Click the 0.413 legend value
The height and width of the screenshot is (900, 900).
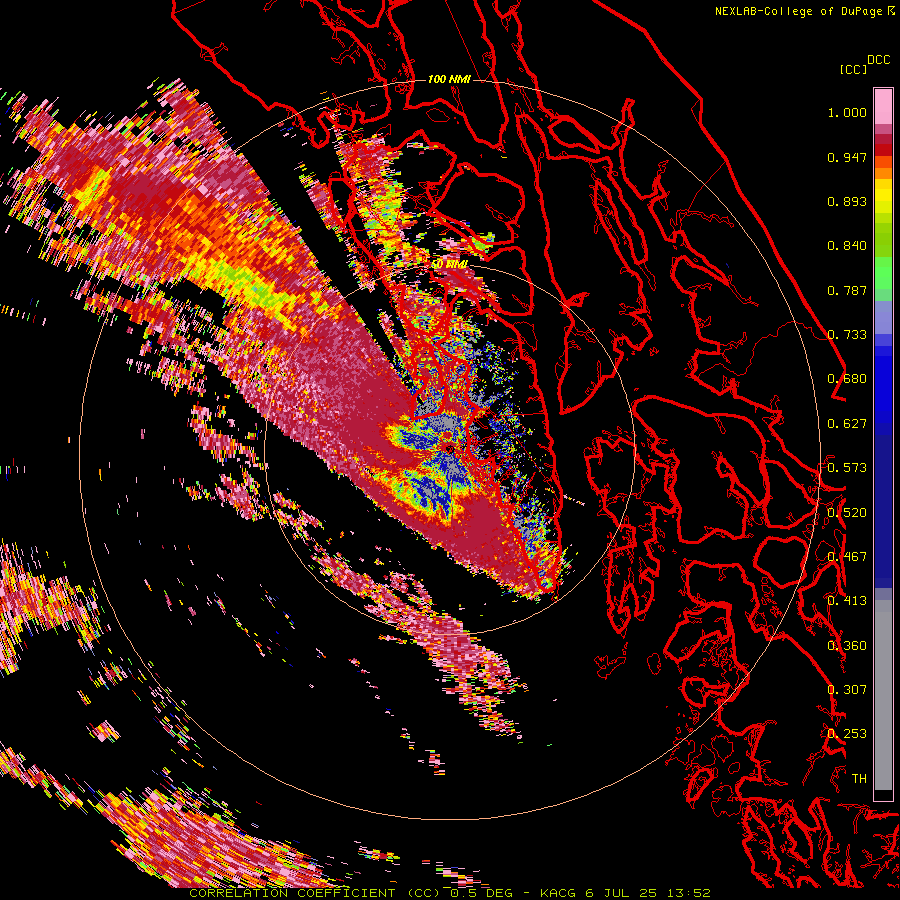[847, 601]
